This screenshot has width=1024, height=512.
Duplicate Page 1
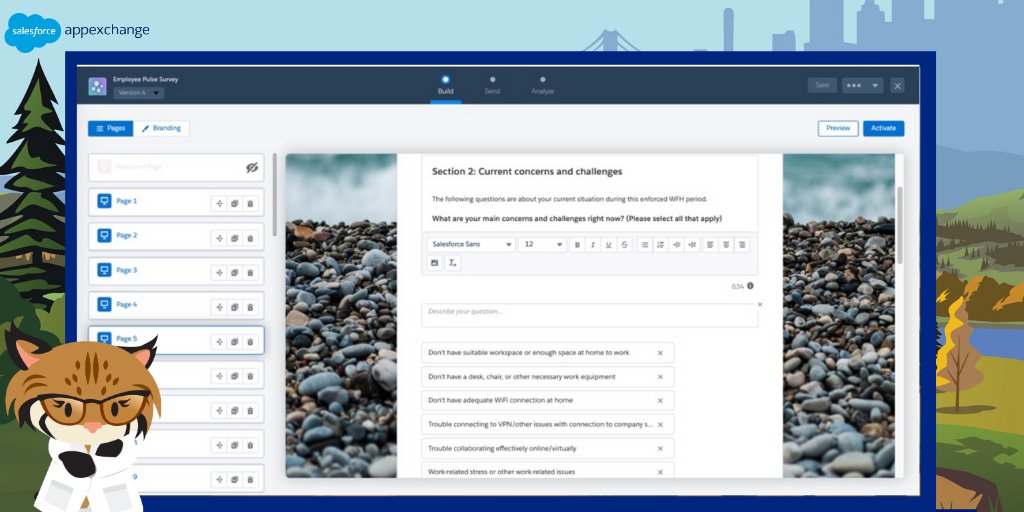pos(234,204)
